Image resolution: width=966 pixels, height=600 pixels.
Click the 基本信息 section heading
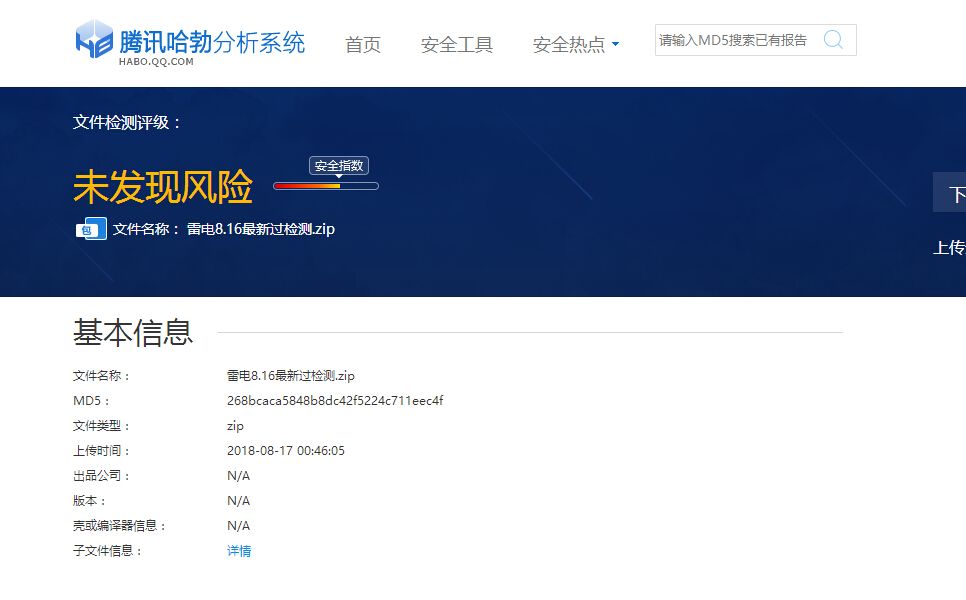click(x=133, y=333)
